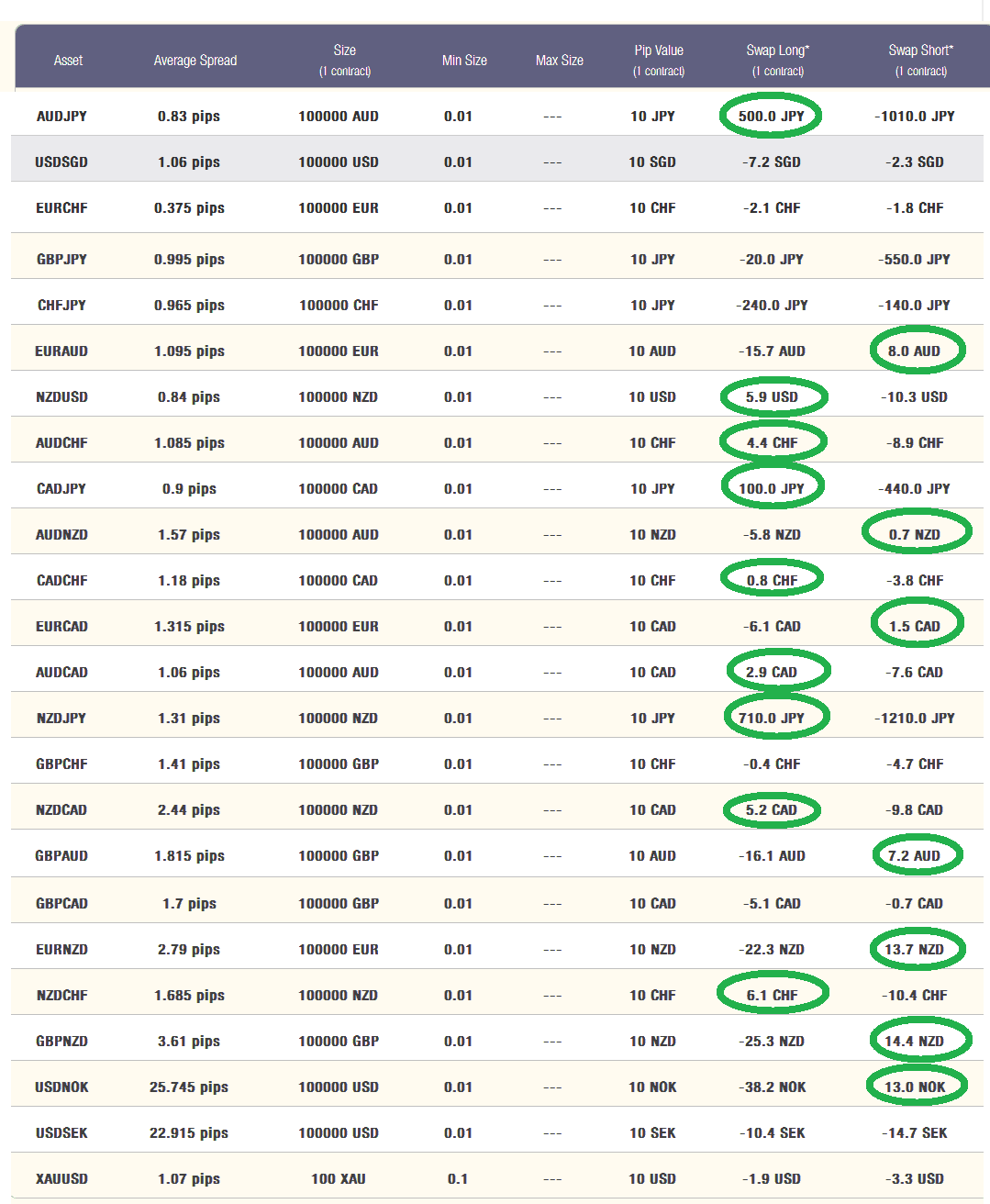The width and height of the screenshot is (990, 1204).
Task: Select the USDSGD asset name
Action: (61, 162)
